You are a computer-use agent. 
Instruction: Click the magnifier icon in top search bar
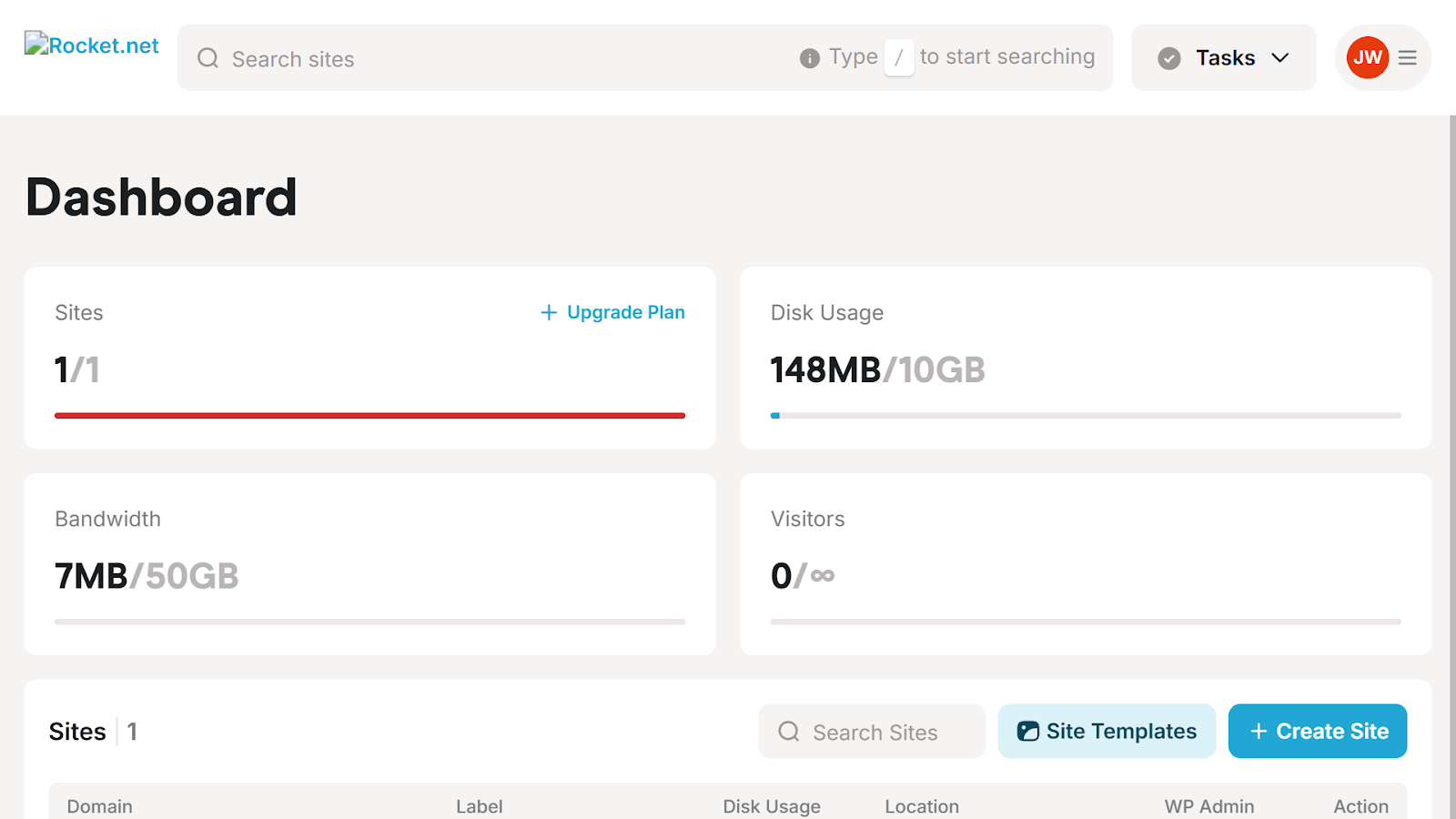(x=208, y=58)
